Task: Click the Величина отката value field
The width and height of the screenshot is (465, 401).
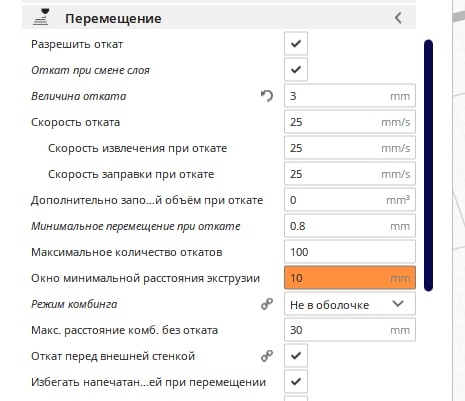Action: coord(350,96)
